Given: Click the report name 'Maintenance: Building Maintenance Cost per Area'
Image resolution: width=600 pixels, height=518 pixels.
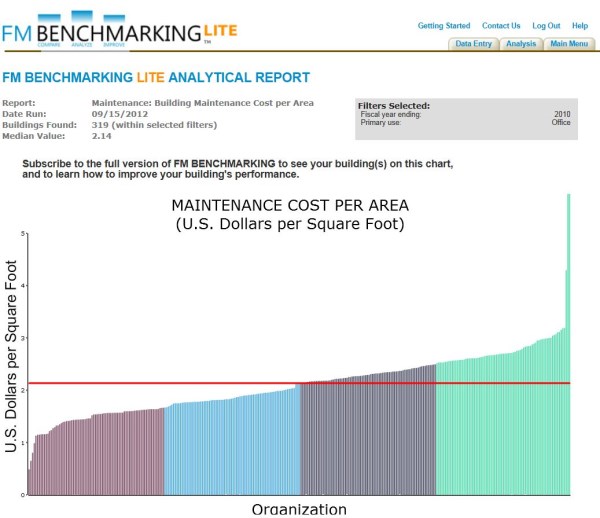Looking at the screenshot, I should (x=202, y=103).
